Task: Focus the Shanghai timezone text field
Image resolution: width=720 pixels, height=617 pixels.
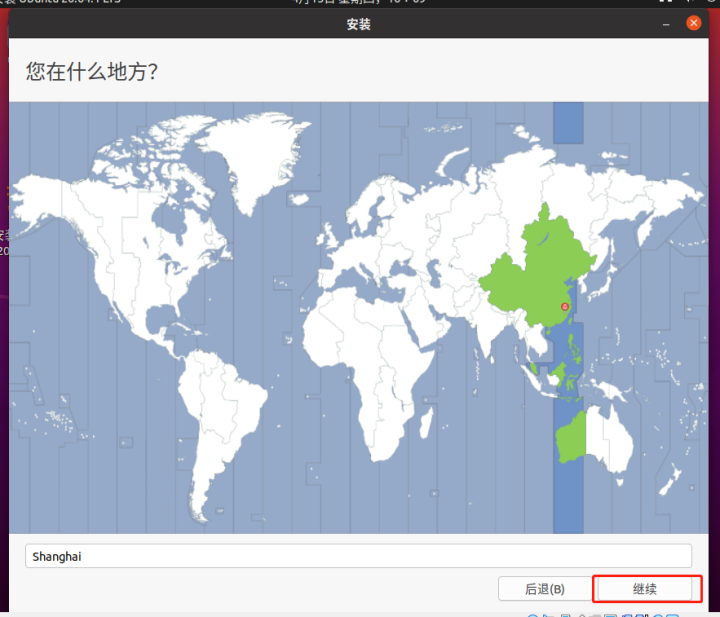Action: (358, 556)
